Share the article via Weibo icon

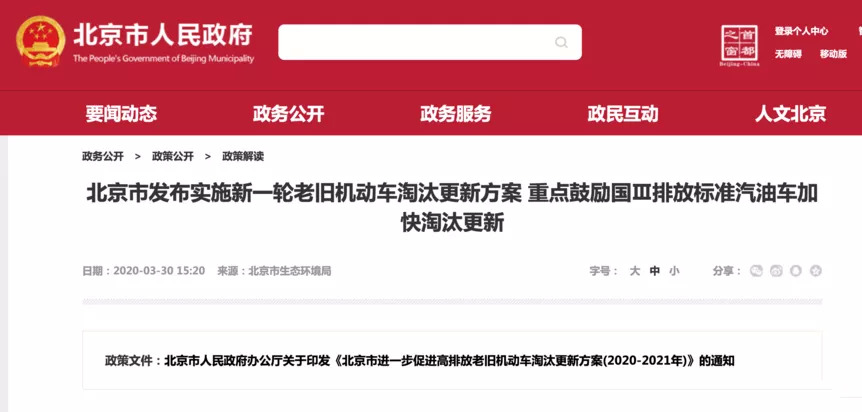tap(776, 271)
